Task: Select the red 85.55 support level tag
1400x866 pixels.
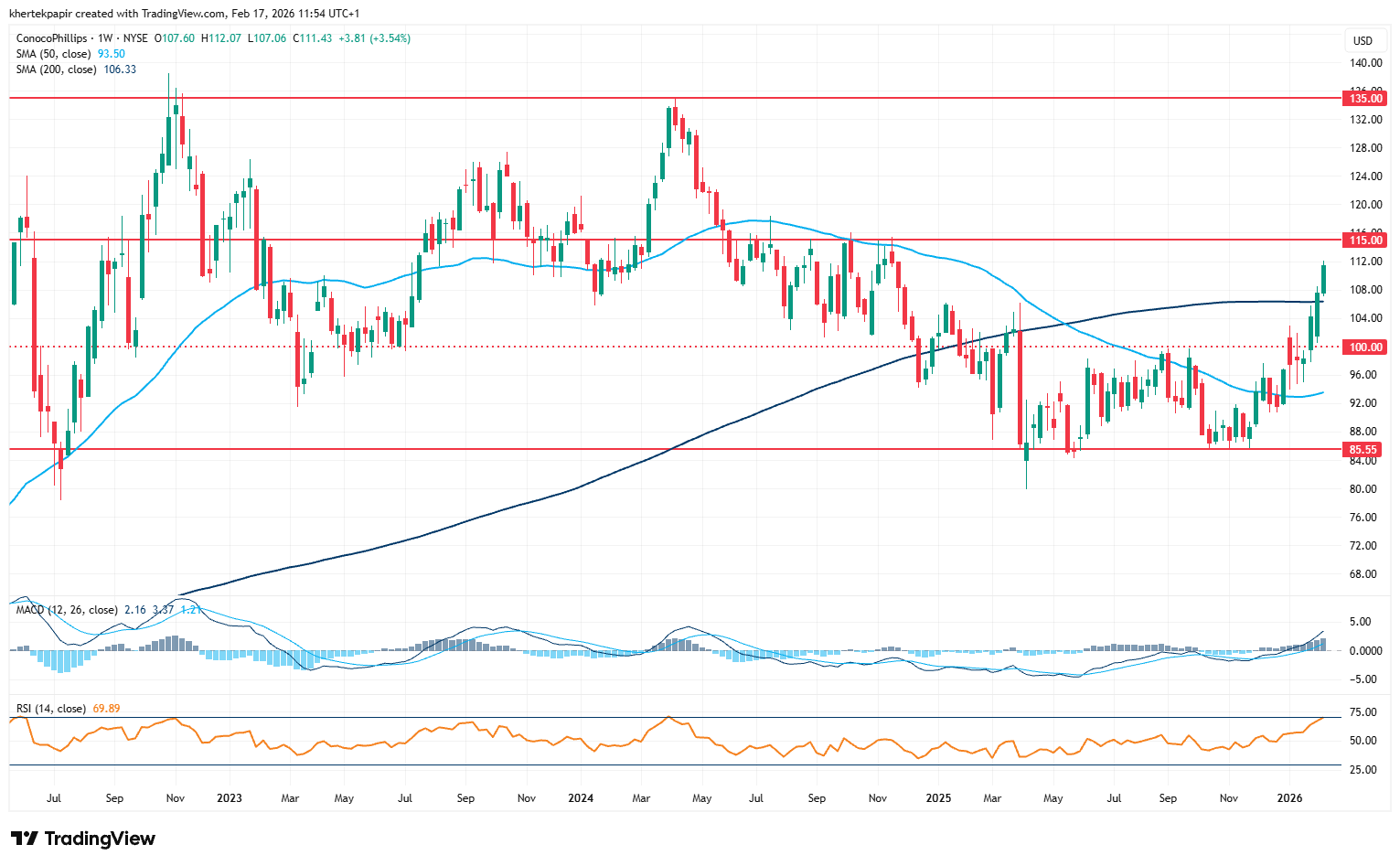Action: click(x=1363, y=450)
